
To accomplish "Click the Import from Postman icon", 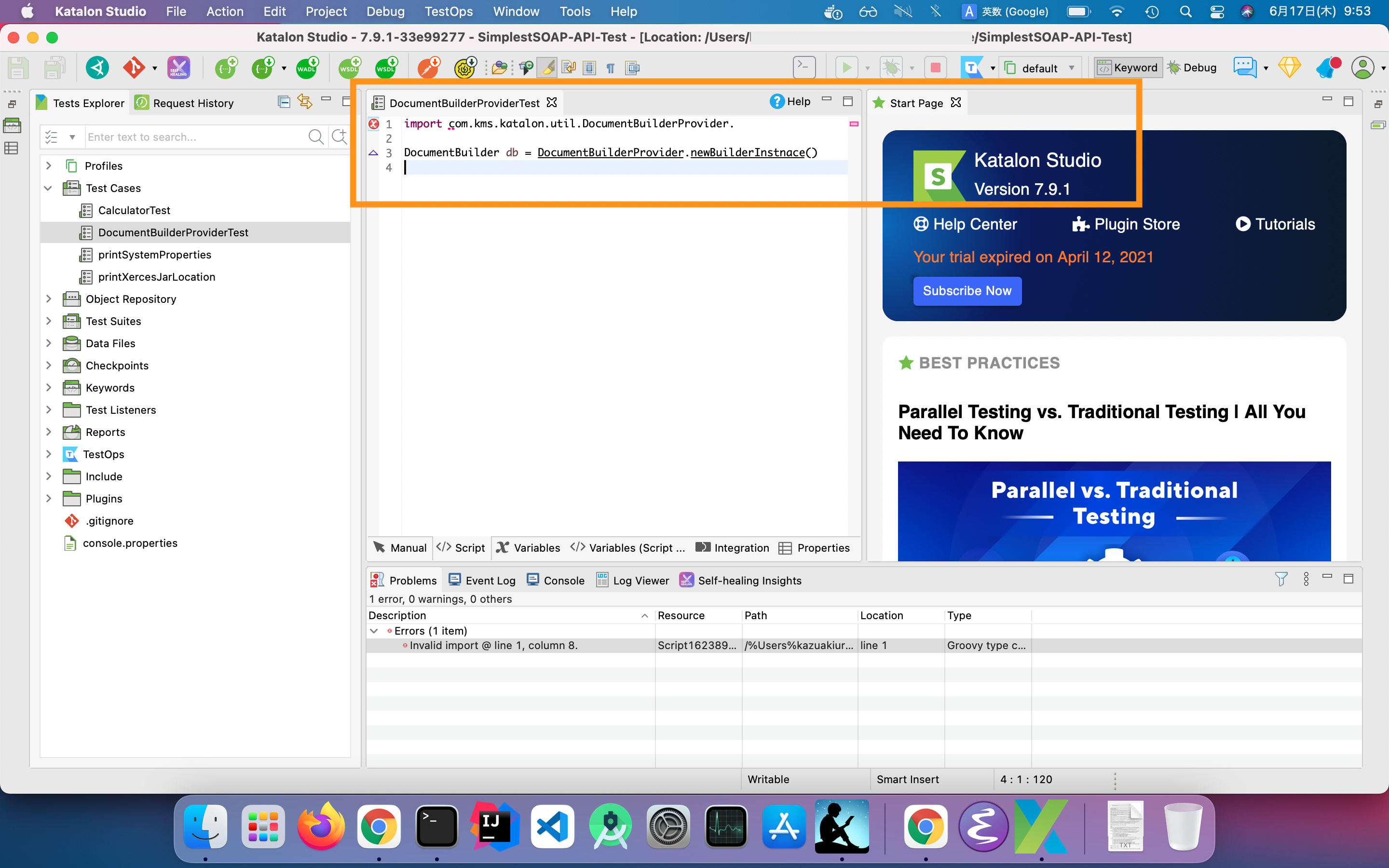I will (428, 68).
